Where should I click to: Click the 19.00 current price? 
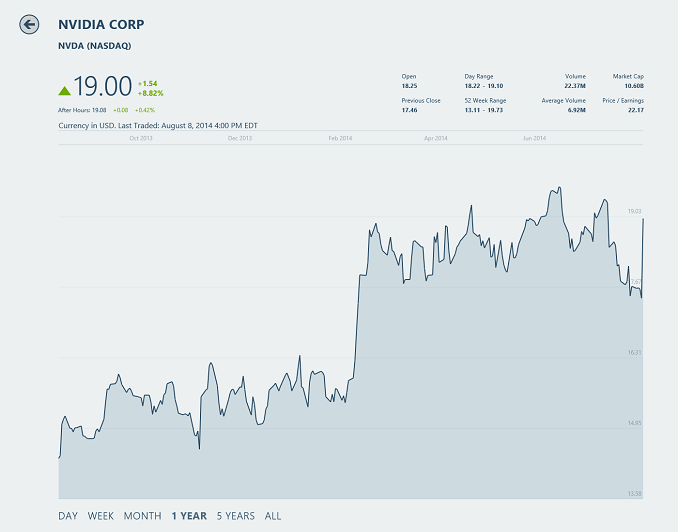[102, 86]
